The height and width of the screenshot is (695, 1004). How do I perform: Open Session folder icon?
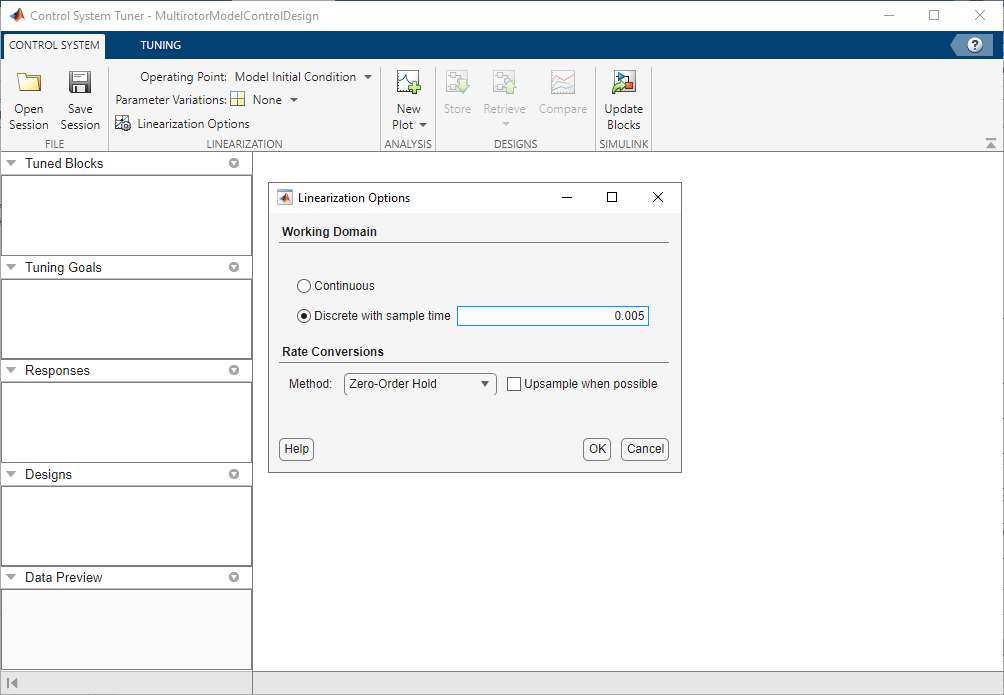point(29,82)
